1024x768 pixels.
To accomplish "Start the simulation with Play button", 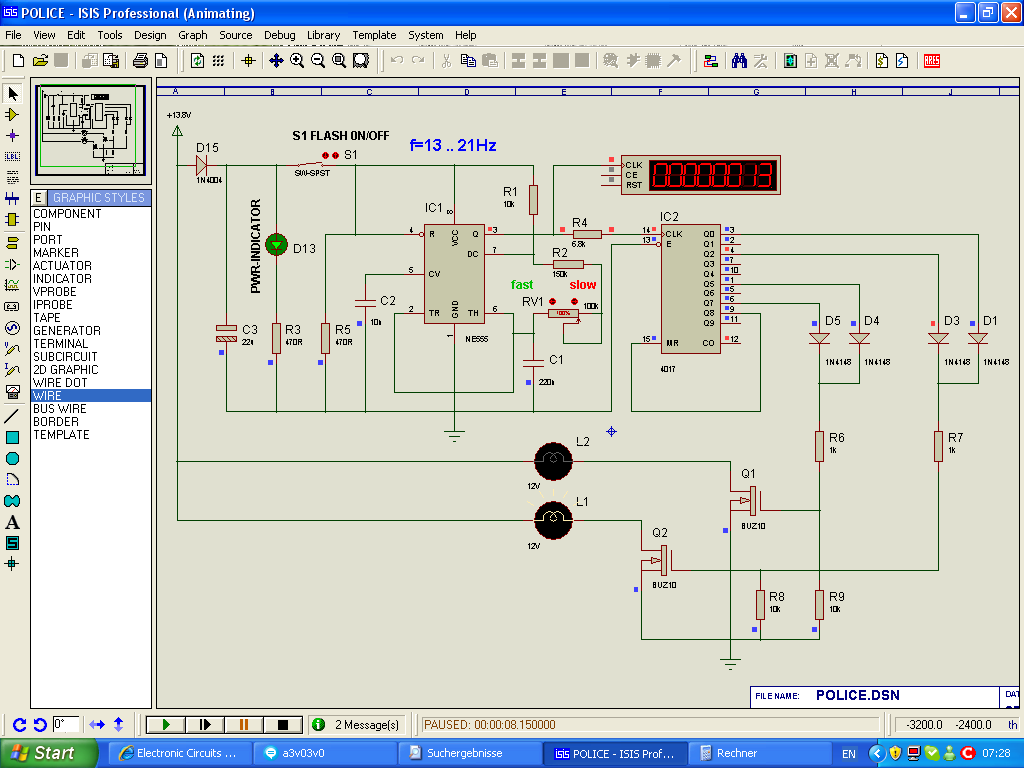I will pos(166,724).
